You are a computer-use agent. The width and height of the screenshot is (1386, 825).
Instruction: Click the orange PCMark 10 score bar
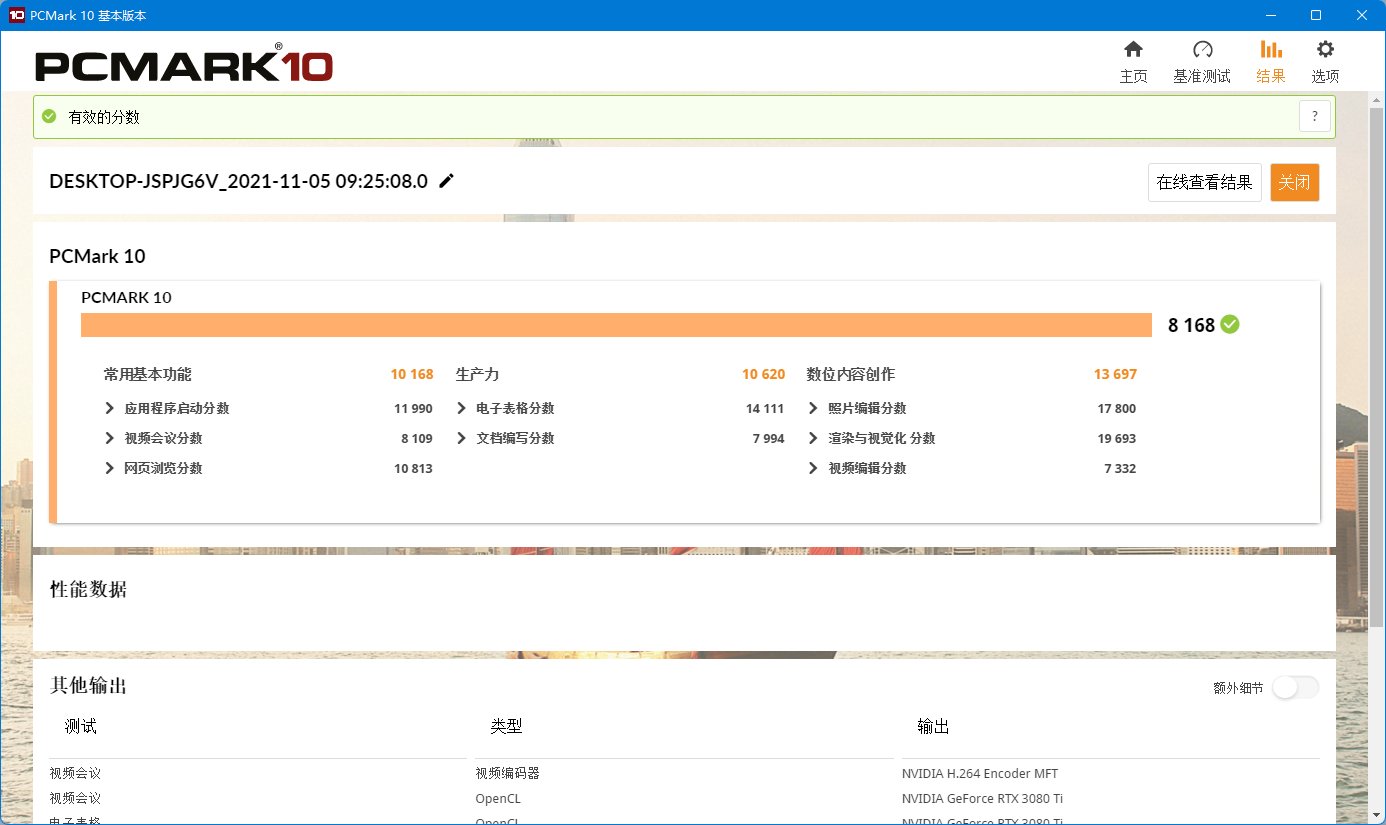[x=616, y=325]
